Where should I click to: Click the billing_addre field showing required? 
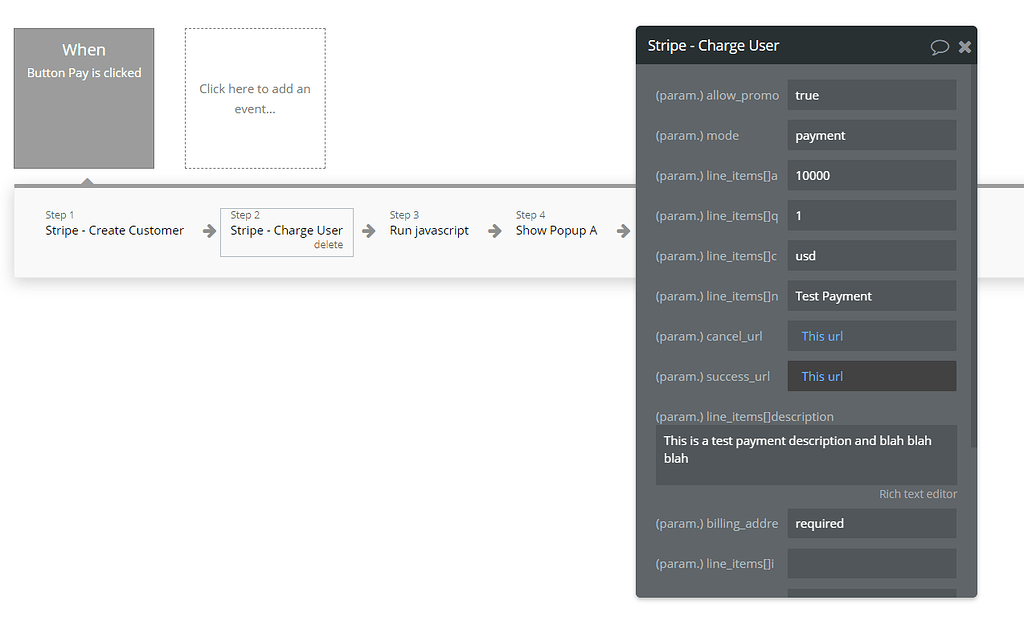pos(871,523)
